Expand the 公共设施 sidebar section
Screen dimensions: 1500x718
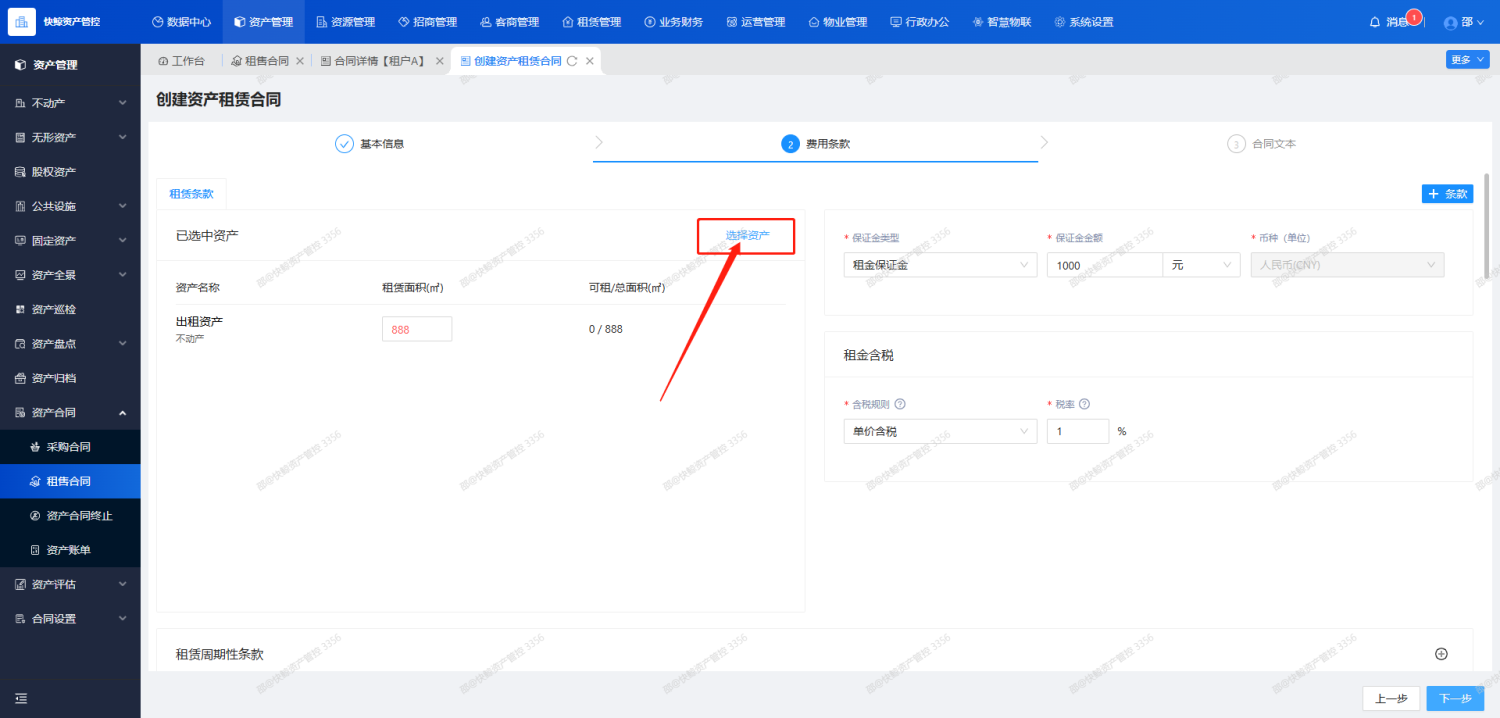[70, 206]
